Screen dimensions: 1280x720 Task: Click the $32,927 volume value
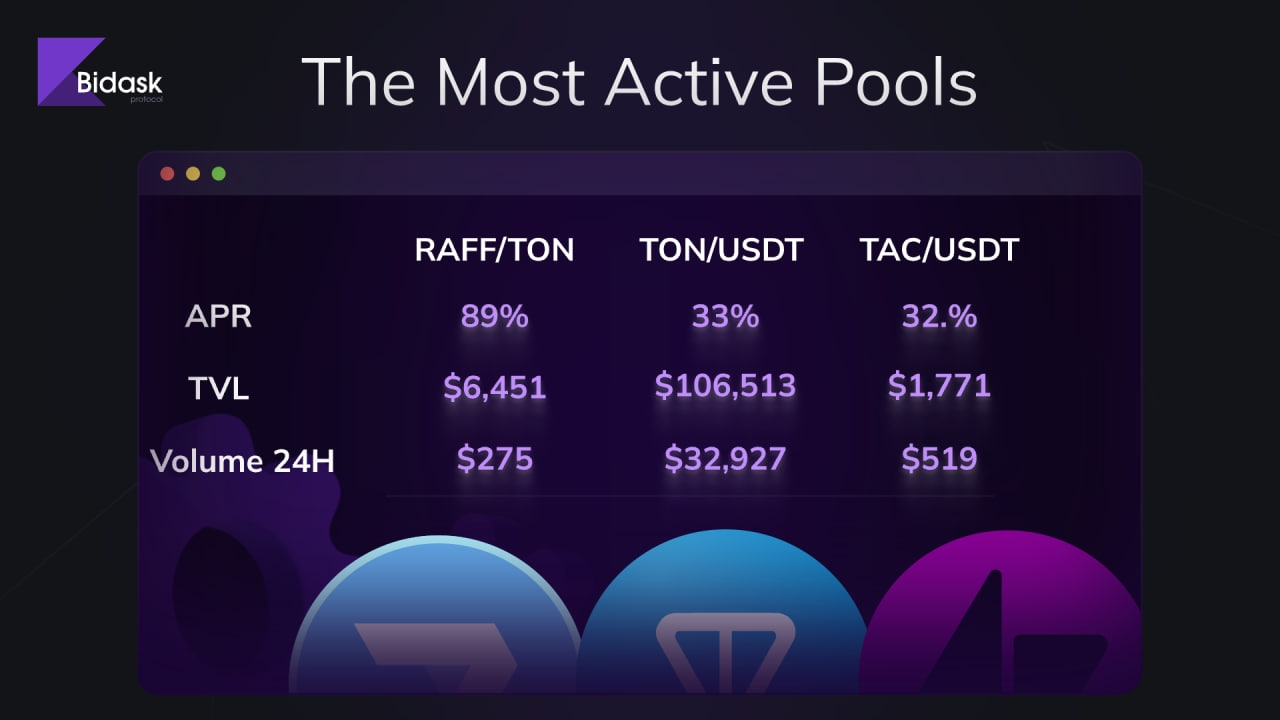[725, 459]
